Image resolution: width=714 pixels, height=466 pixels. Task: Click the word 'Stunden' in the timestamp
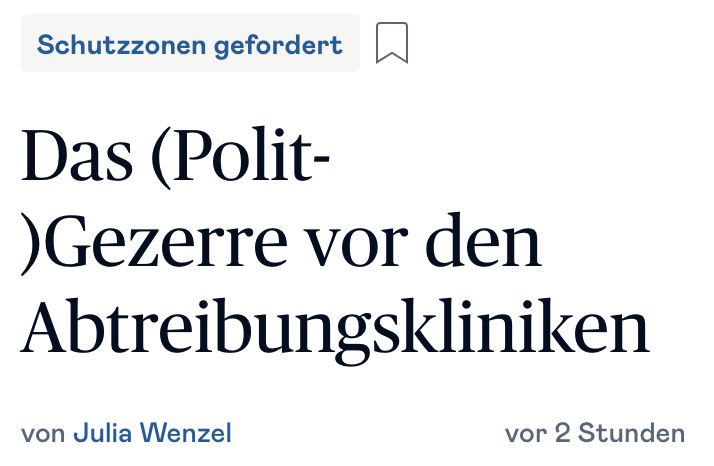(x=632, y=433)
